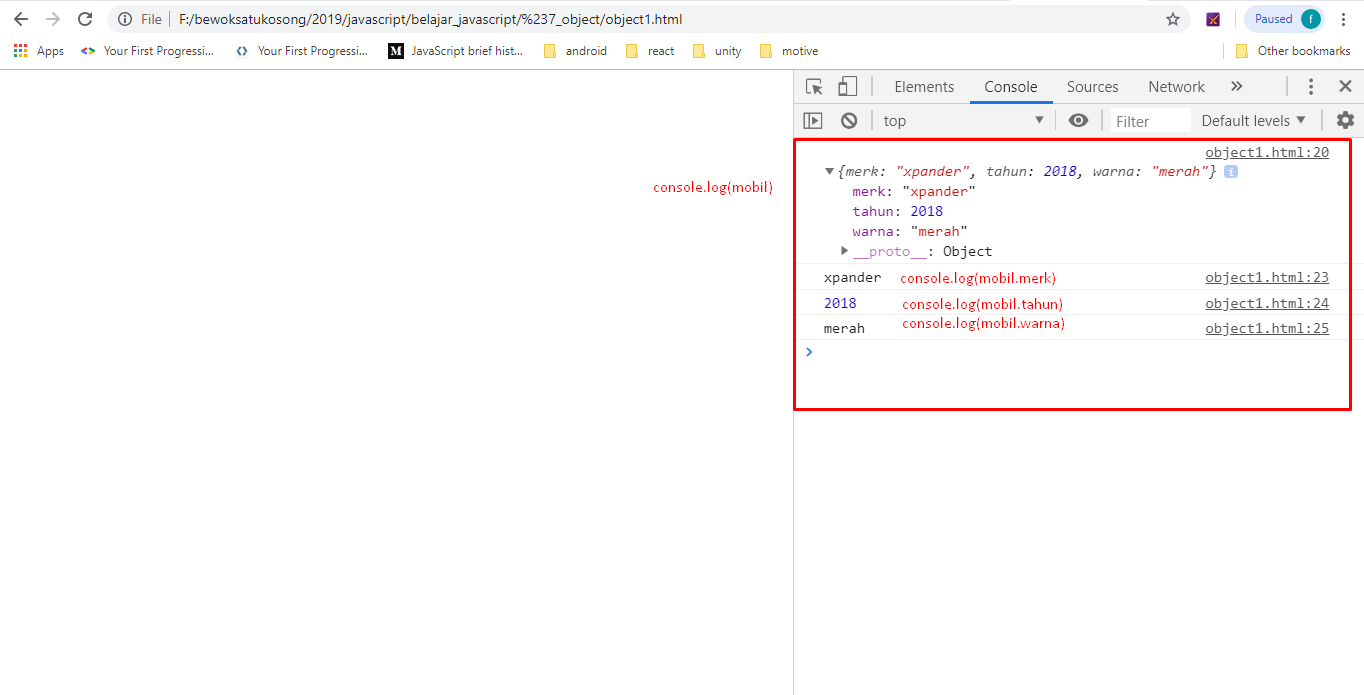1364x695 pixels.
Task: Expand the __proto__ property
Action: [x=844, y=251]
